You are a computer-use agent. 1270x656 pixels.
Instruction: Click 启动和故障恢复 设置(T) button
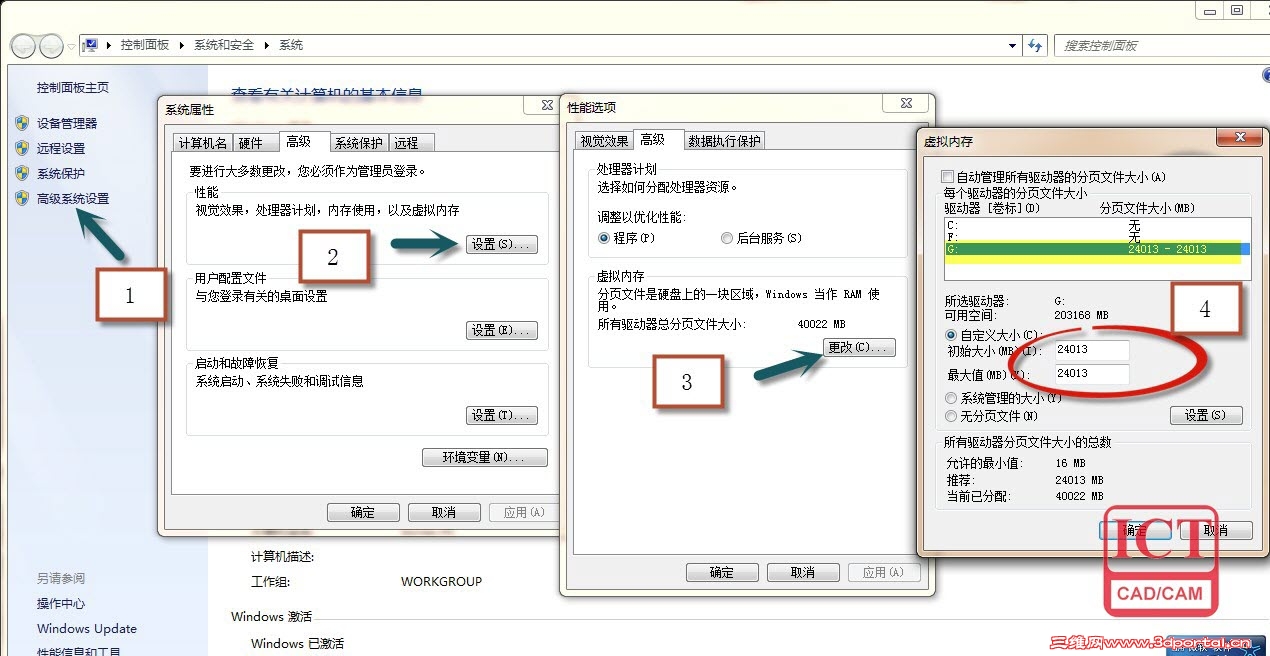(502, 415)
